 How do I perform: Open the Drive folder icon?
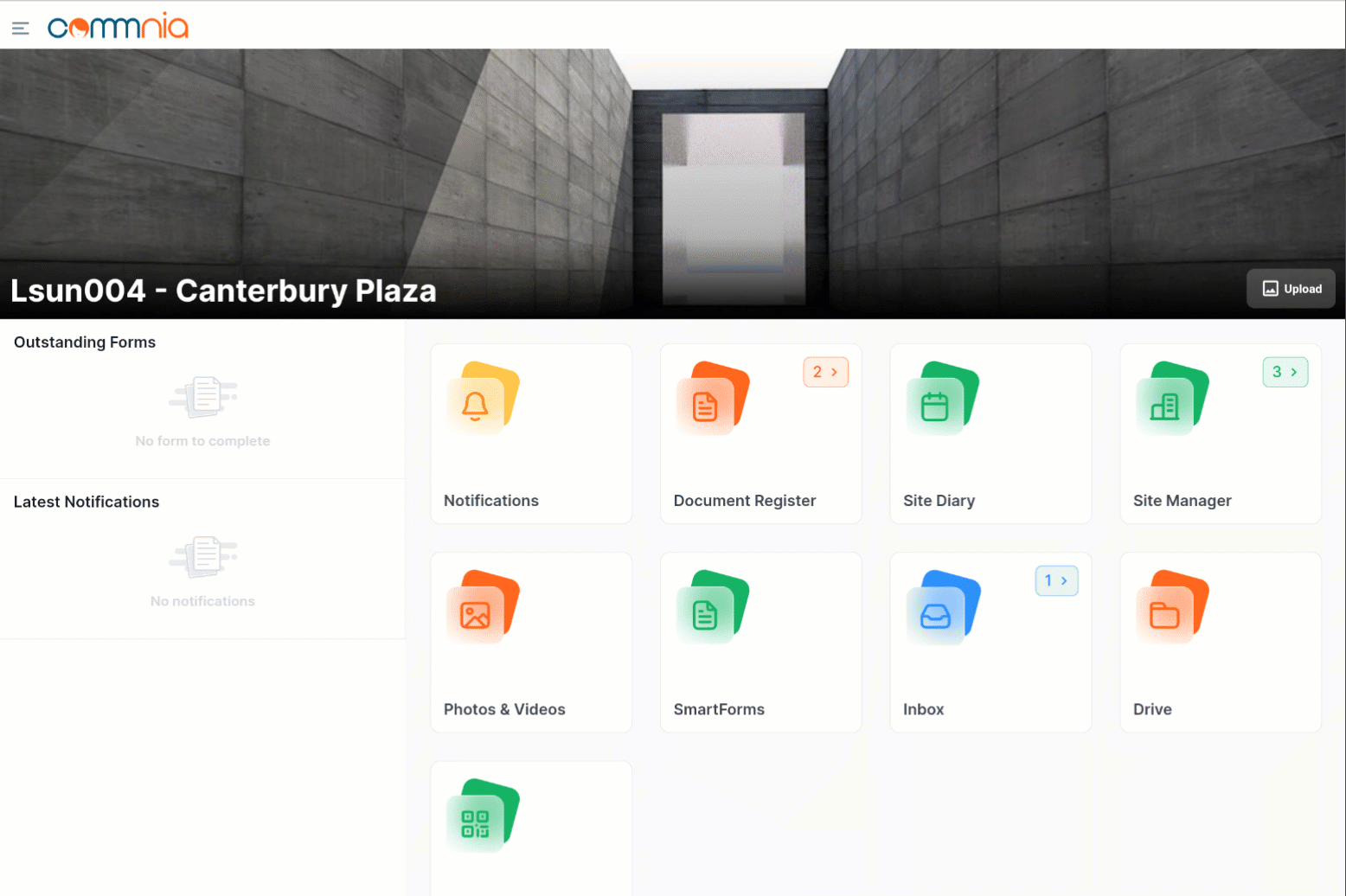pyautogui.click(x=1172, y=606)
